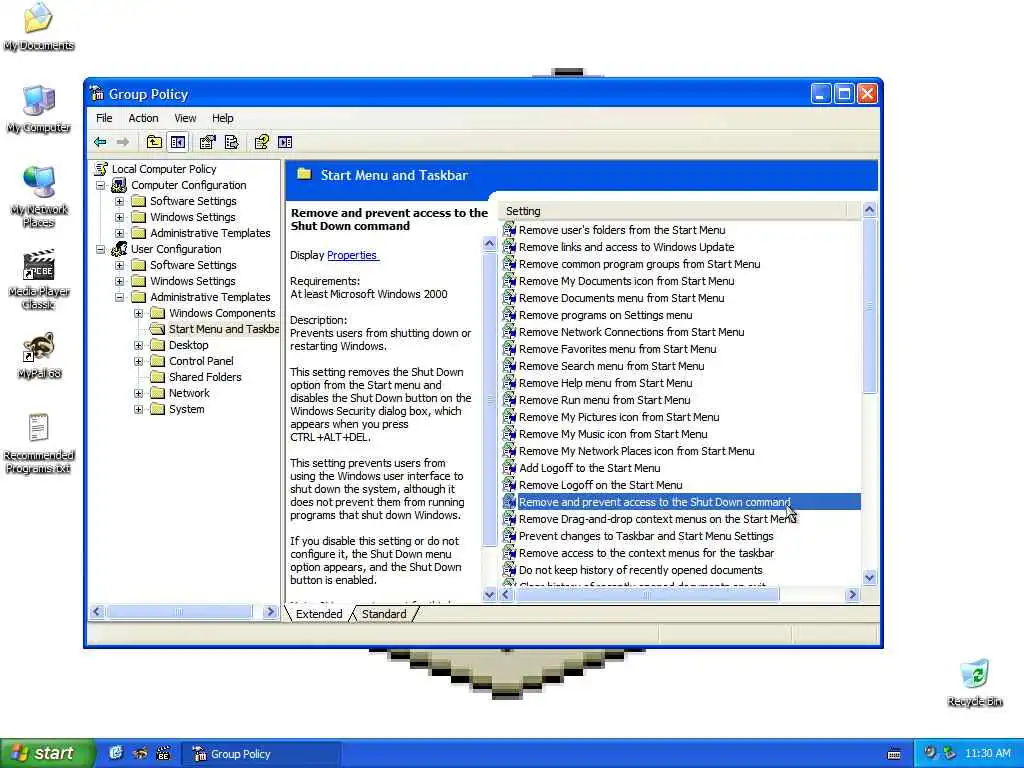1024x768 pixels.
Task: Click the Forward arrow toolbar icon
Action: (123, 142)
